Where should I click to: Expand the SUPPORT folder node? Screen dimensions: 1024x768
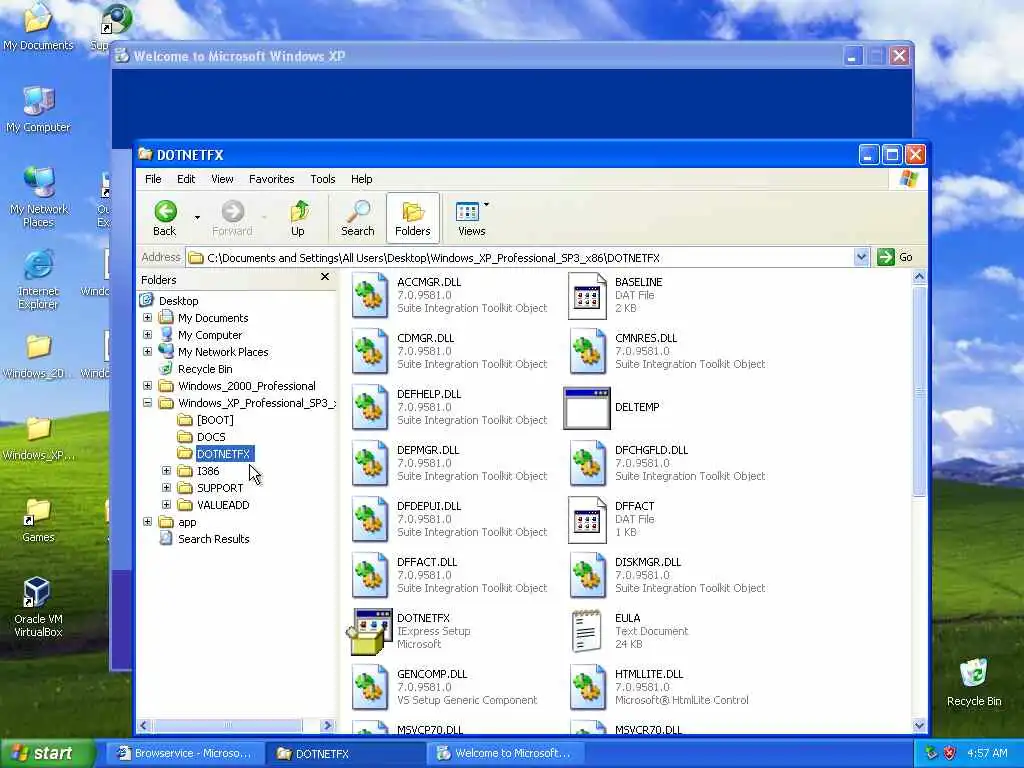(x=167, y=487)
